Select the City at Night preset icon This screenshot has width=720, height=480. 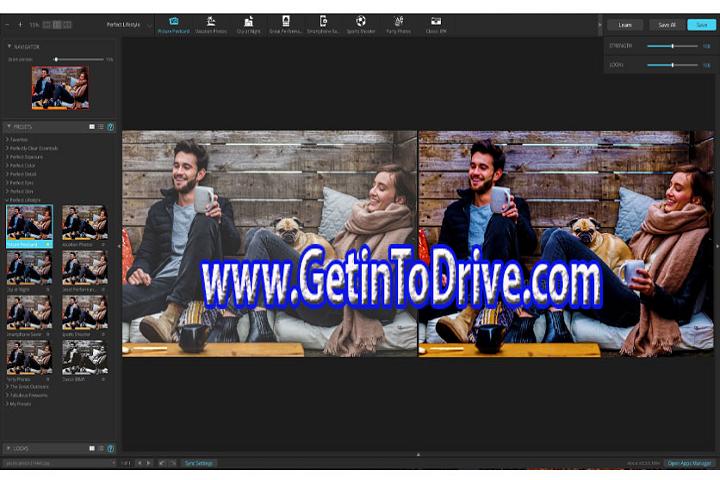pos(248,25)
